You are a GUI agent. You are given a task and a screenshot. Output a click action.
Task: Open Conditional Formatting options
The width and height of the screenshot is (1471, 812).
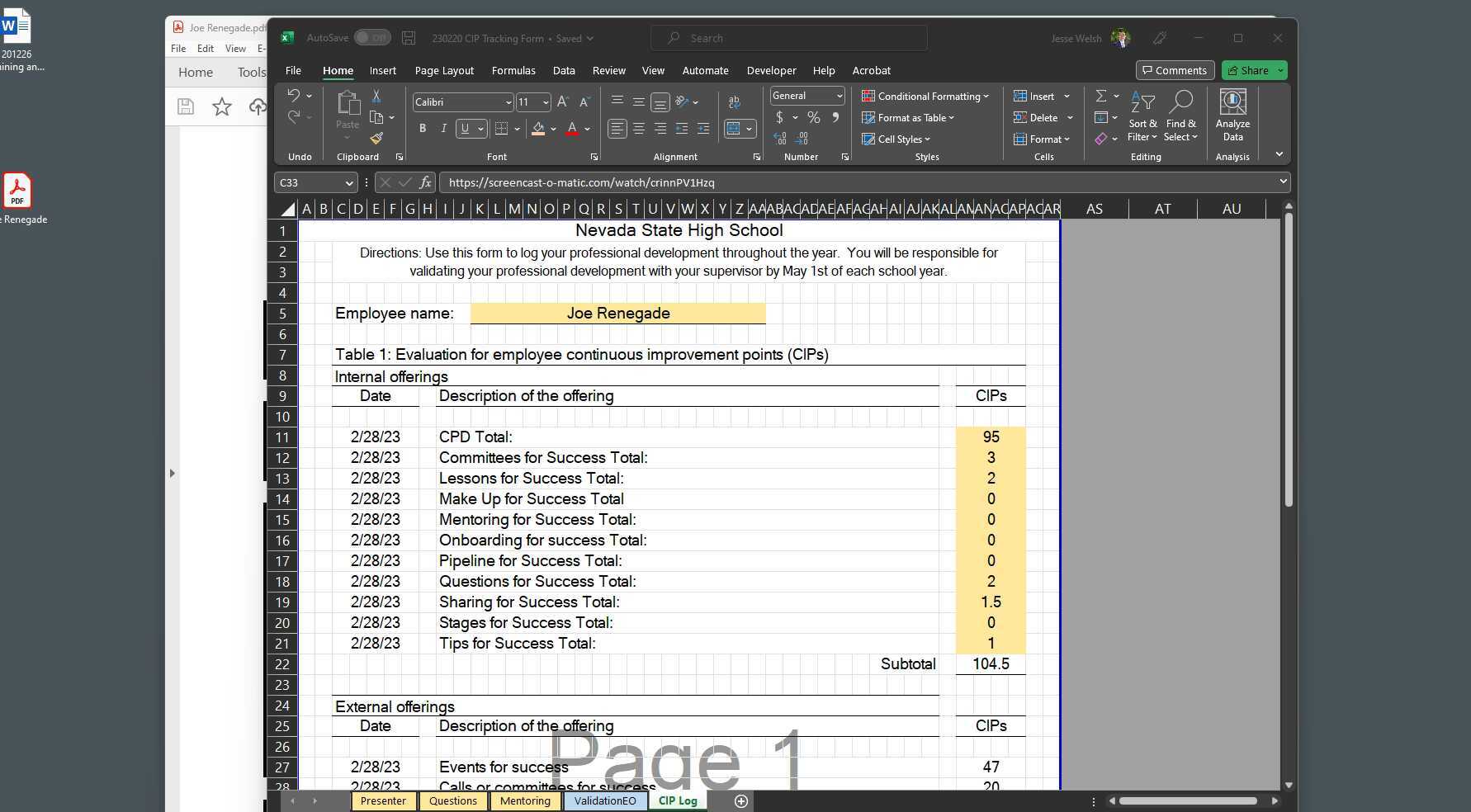[925, 96]
